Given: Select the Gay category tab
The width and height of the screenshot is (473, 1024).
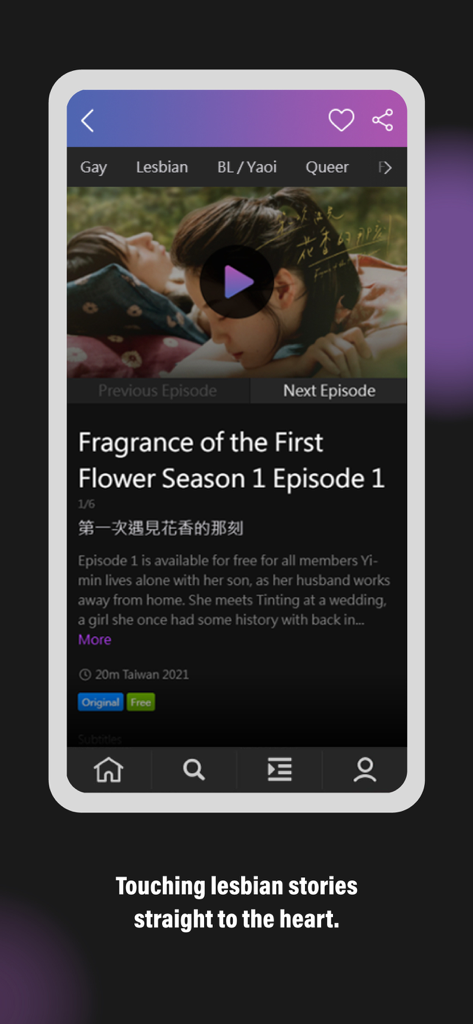Looking at the screenshot, I should (x=93, y=167).
